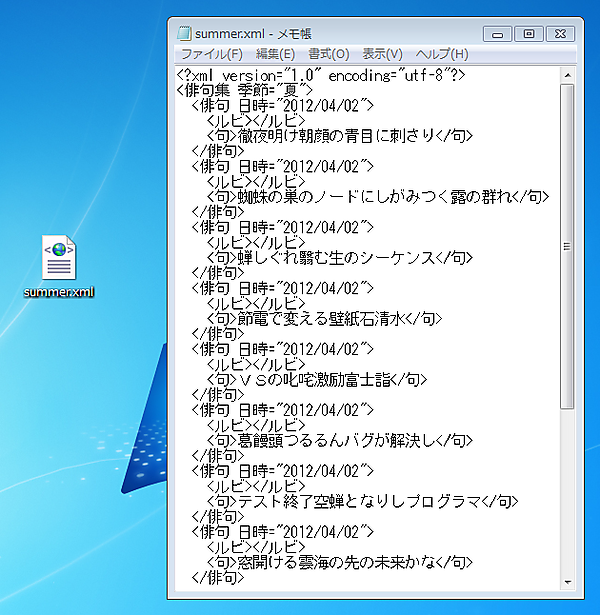Open the ヘルプ(H) menu
Screen dimensions: 600x615
[x=441, y=54]
